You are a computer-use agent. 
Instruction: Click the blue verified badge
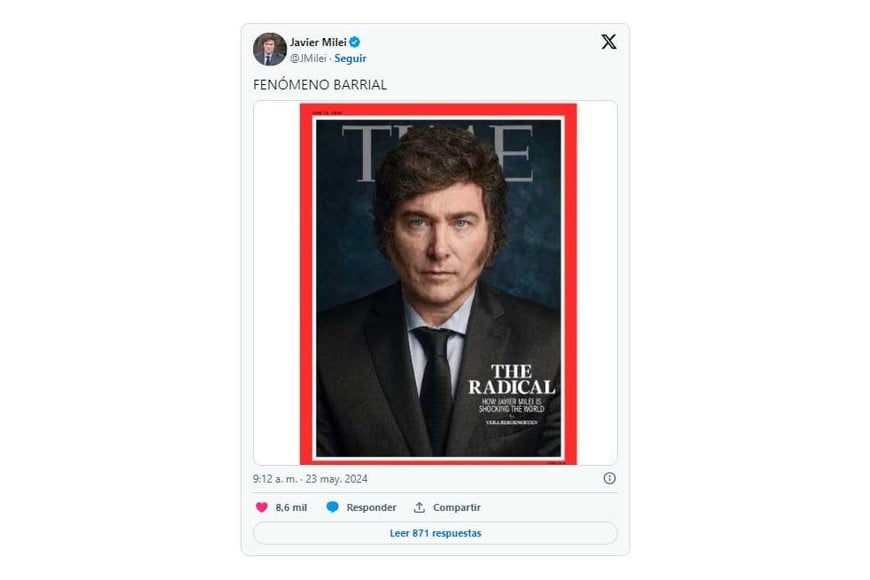tap(355, 42)
